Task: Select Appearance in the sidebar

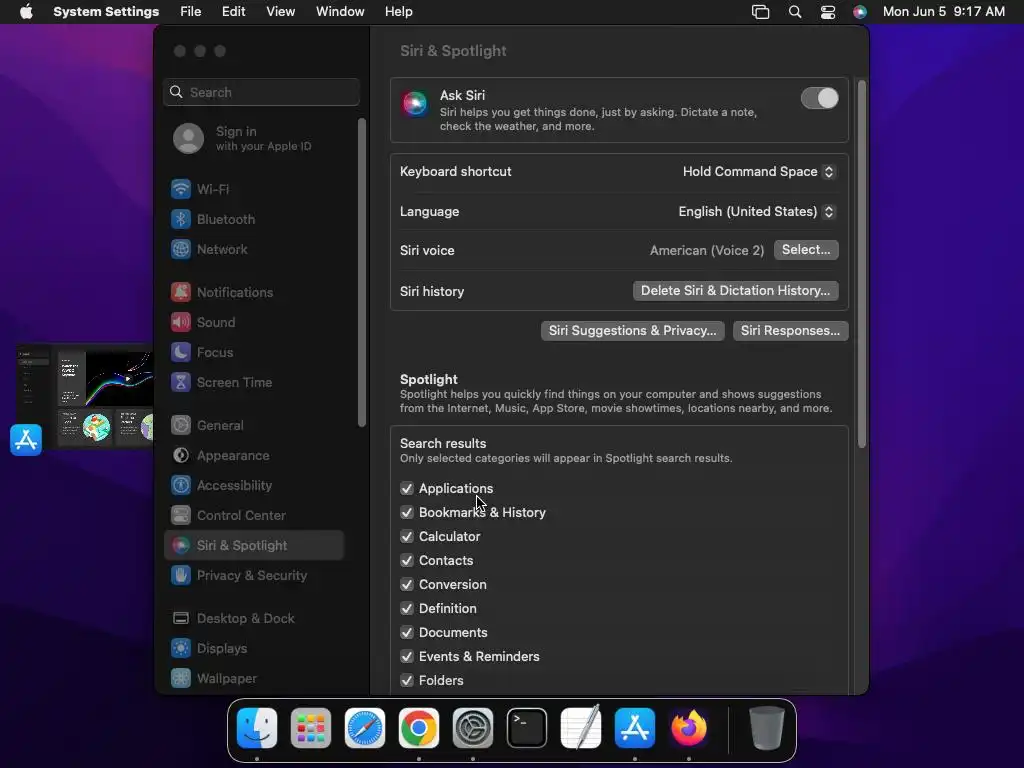Action: 253,456
